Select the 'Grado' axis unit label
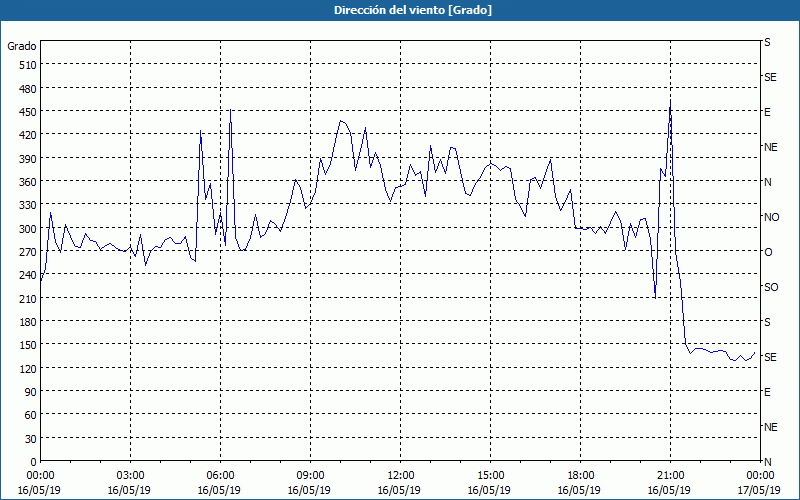Viewport: 800px width, 500px height. coord(22,46)
